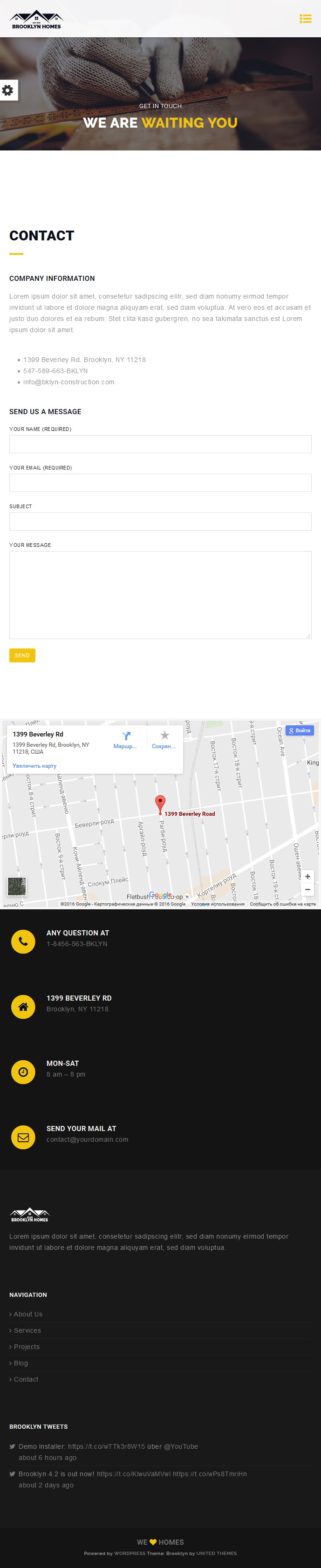Zoom in on the map

[x=307, y=877]
